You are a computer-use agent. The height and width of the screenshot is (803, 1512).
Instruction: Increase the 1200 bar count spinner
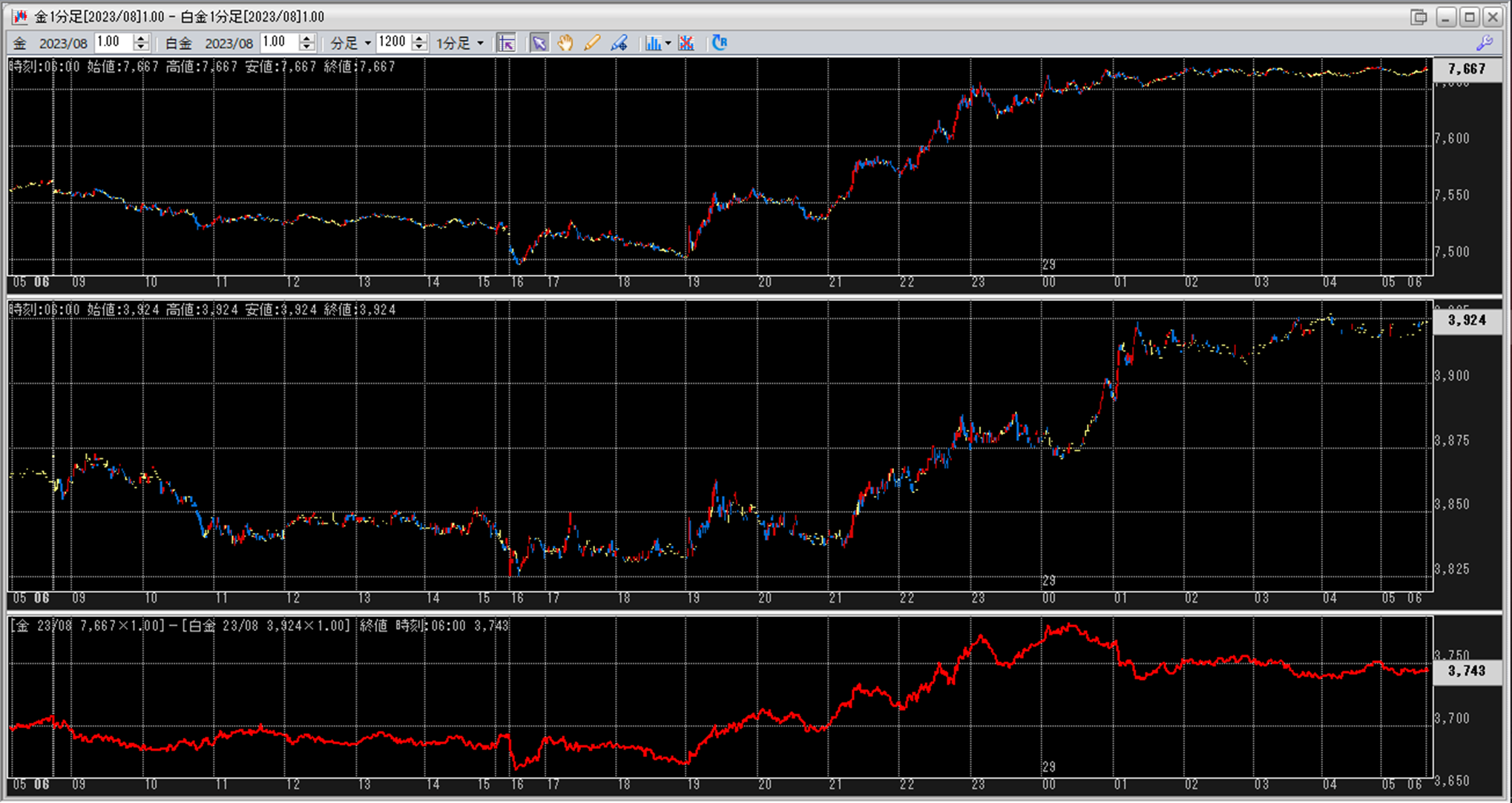[420, 39]
